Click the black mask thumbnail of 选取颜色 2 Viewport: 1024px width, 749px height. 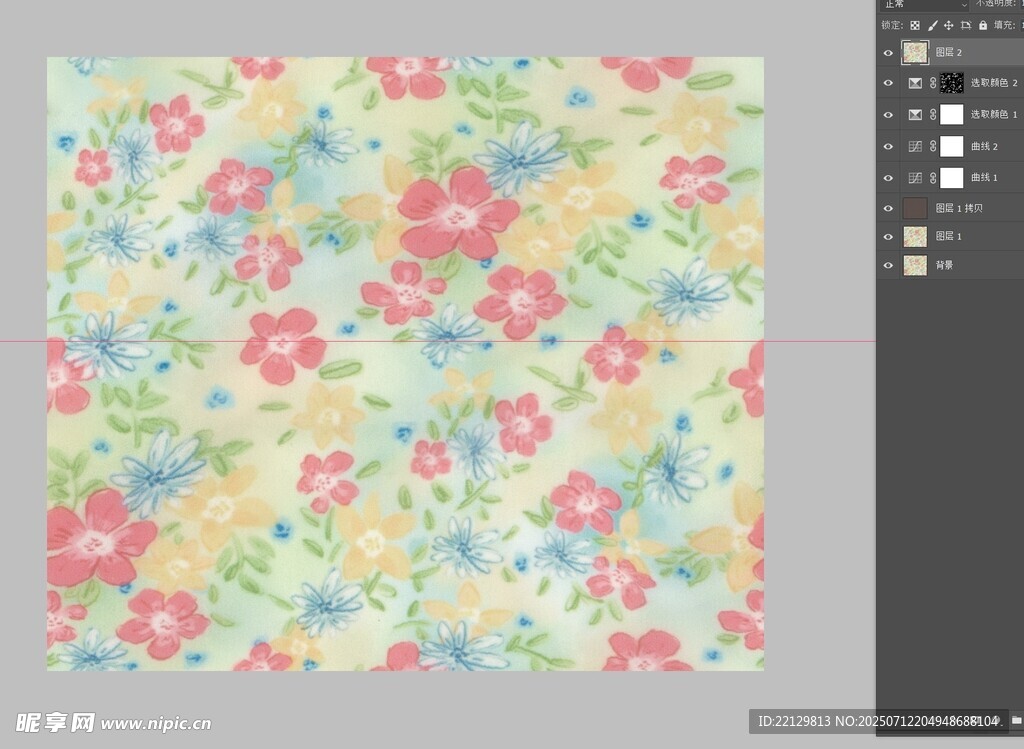click(952, 83)
